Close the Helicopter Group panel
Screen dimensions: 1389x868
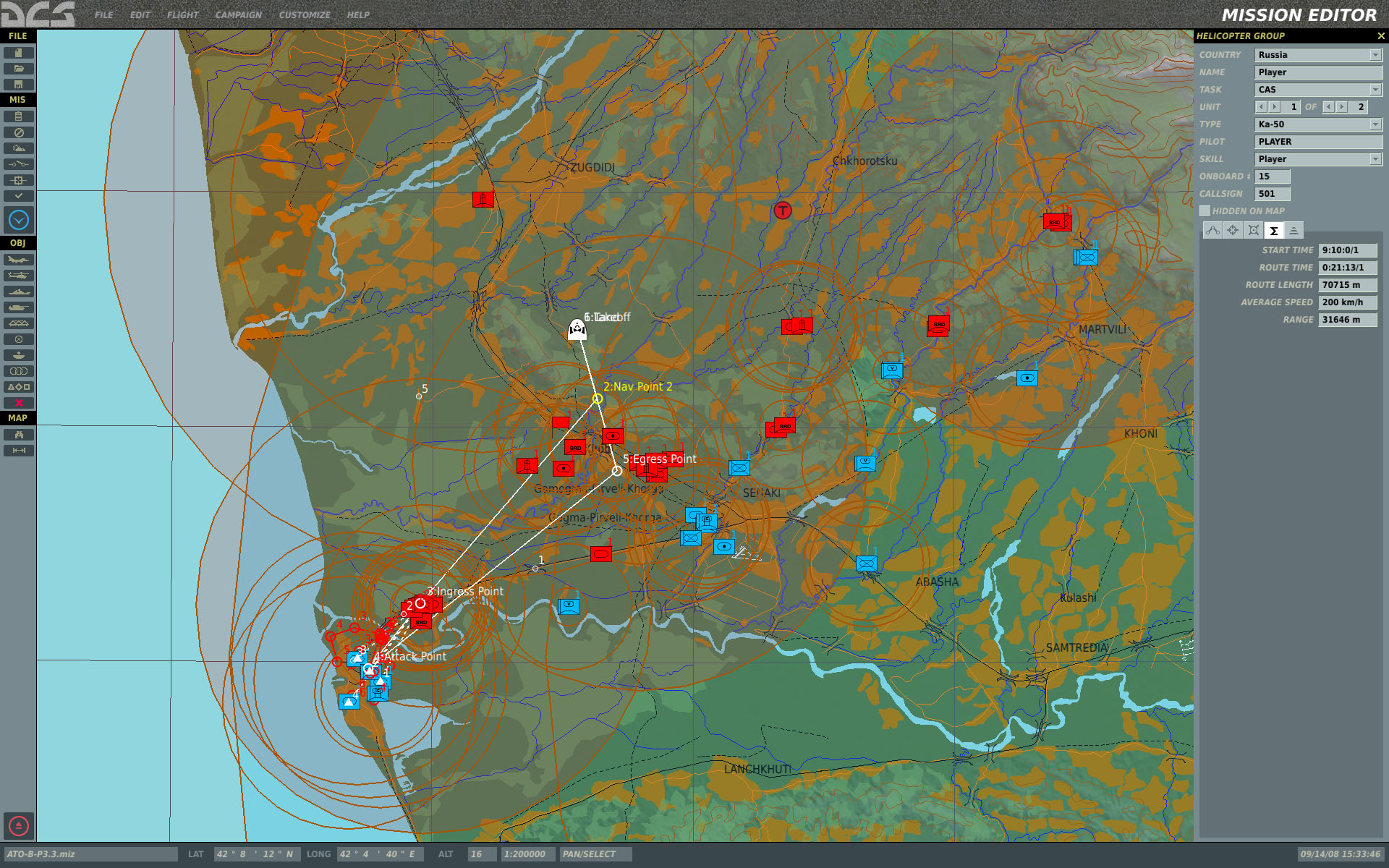1380,35
